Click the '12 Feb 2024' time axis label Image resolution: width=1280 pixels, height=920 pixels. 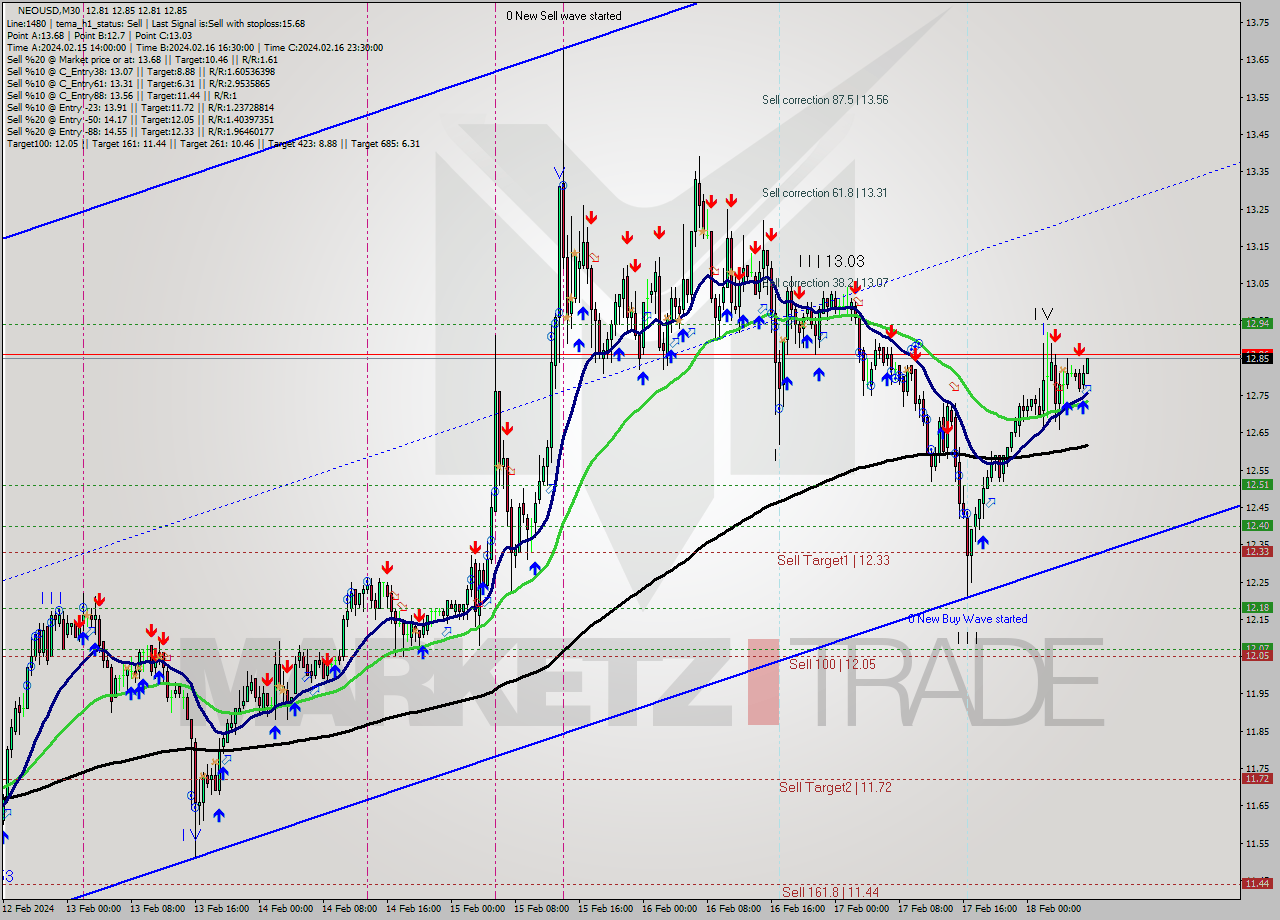tap(29, 909)
